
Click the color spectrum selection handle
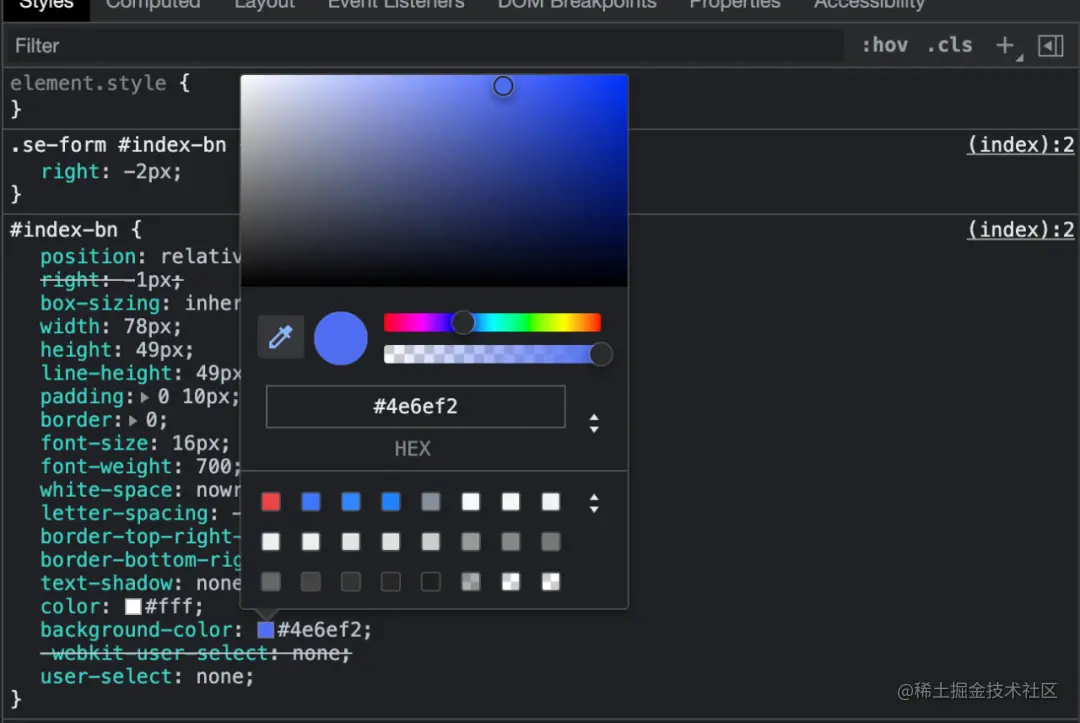tap(503, 86)
